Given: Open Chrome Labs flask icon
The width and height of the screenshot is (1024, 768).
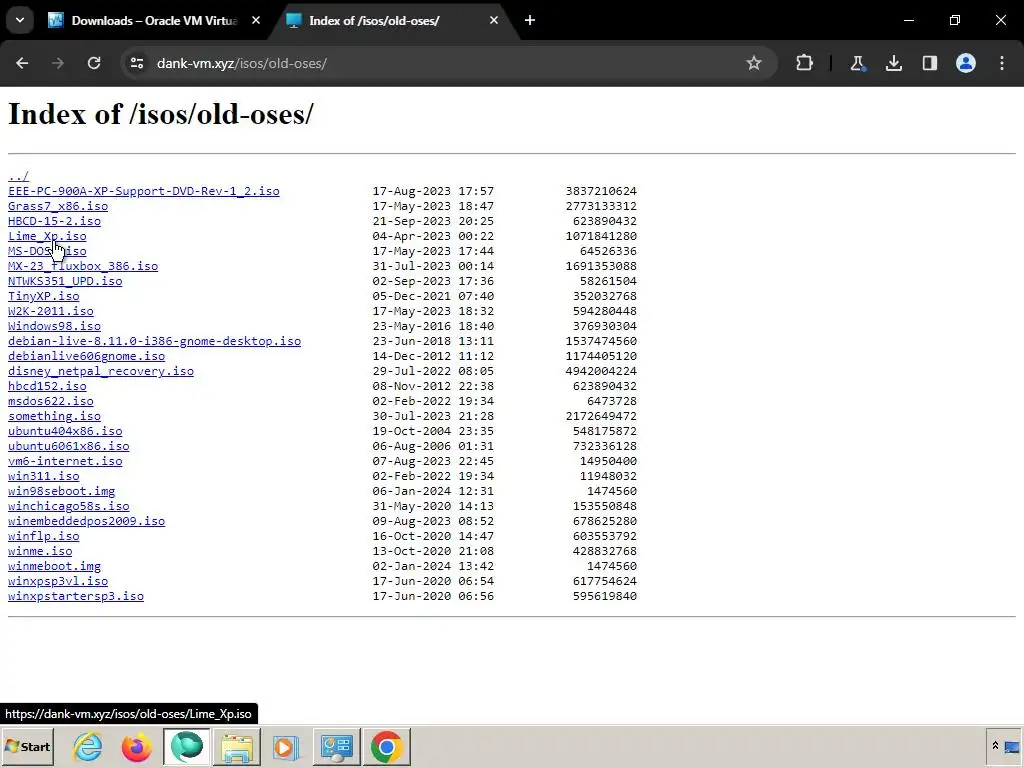Looking at the screenshot, I should point(857,63).
